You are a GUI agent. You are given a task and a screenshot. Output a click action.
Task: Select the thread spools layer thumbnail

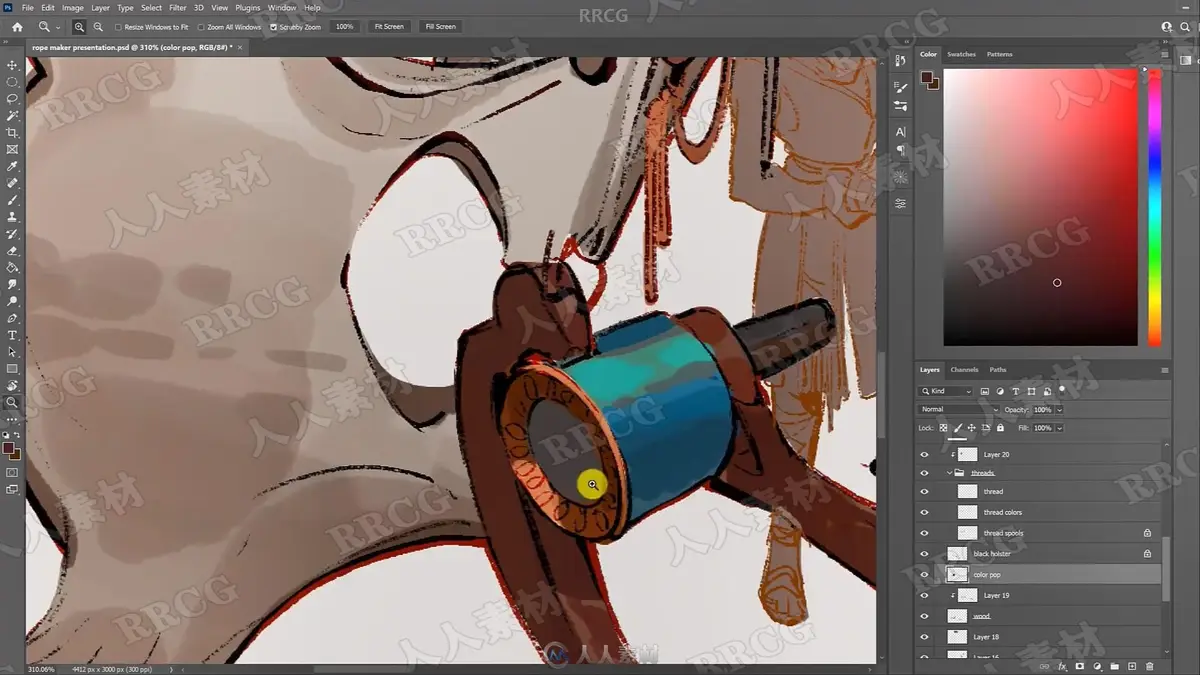[x=967, y=533]
